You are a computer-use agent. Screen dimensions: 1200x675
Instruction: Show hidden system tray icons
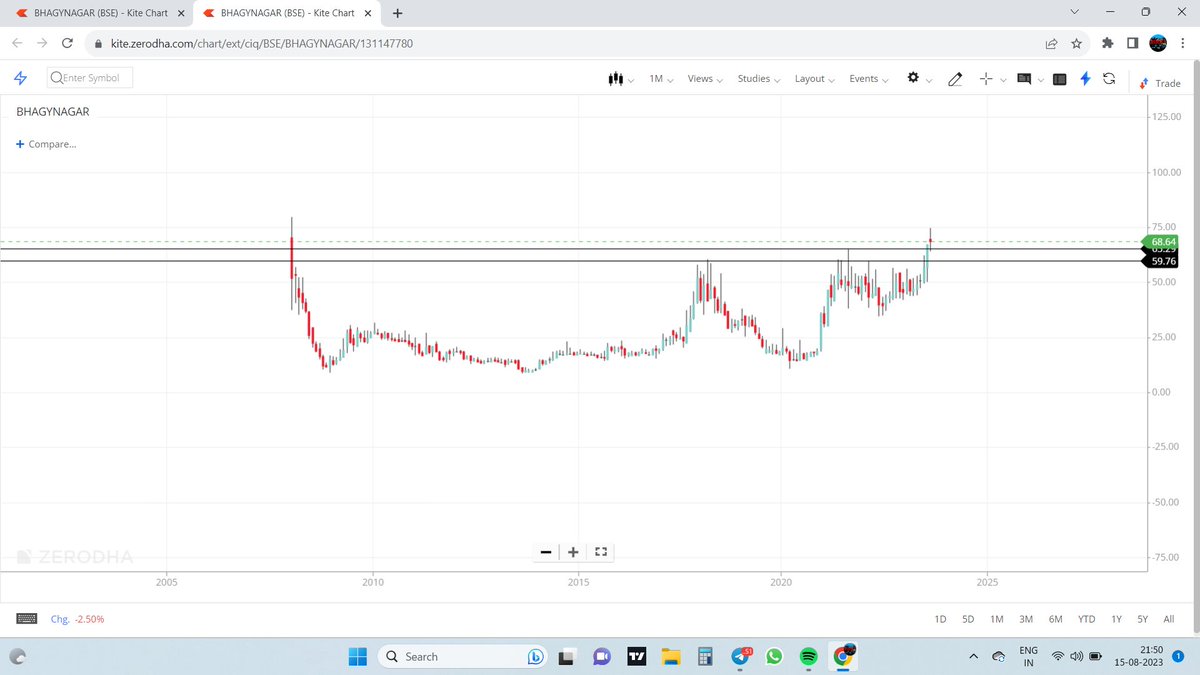pyautogui.click(x=973, y=656)
